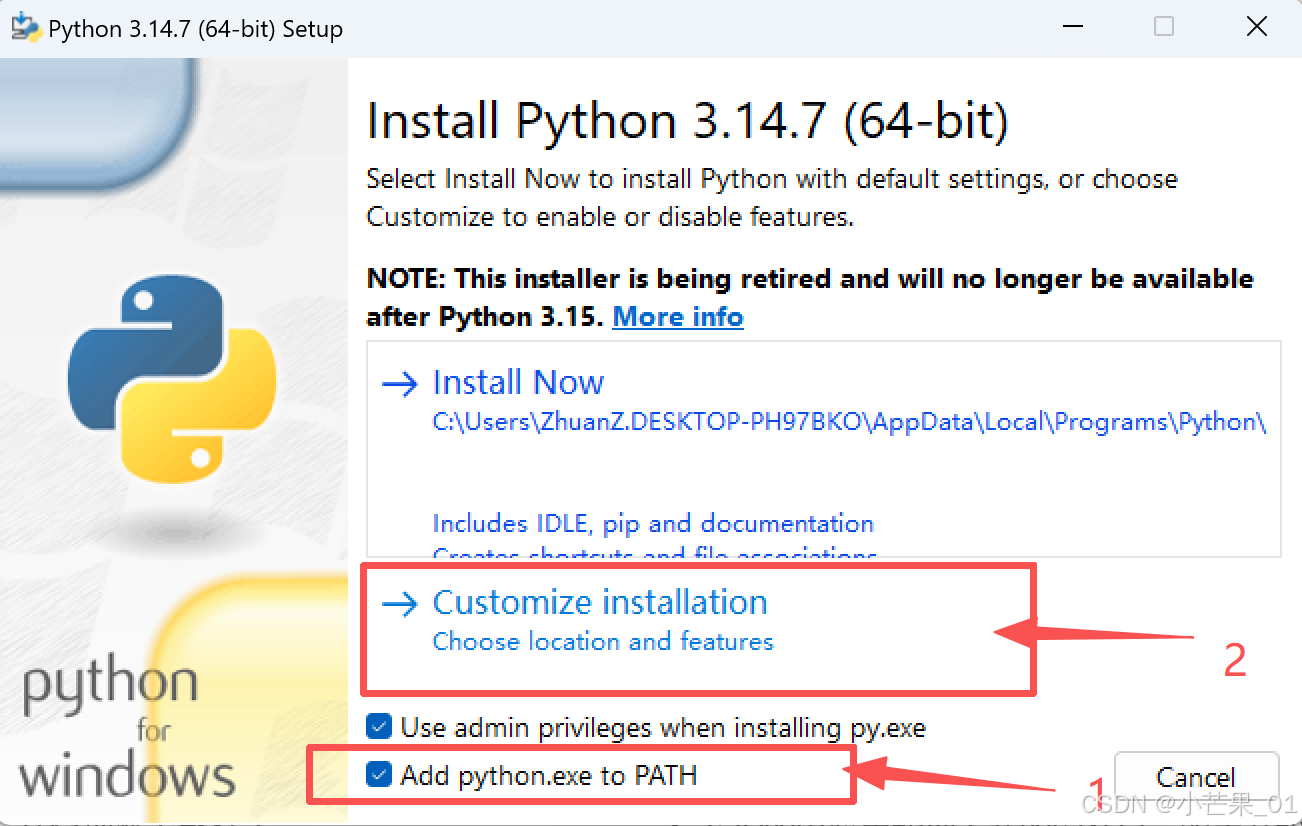Click the 'Includes IDLE, pip and documentation' text
The image size is (1302, 826).
[x=653, y=524]
